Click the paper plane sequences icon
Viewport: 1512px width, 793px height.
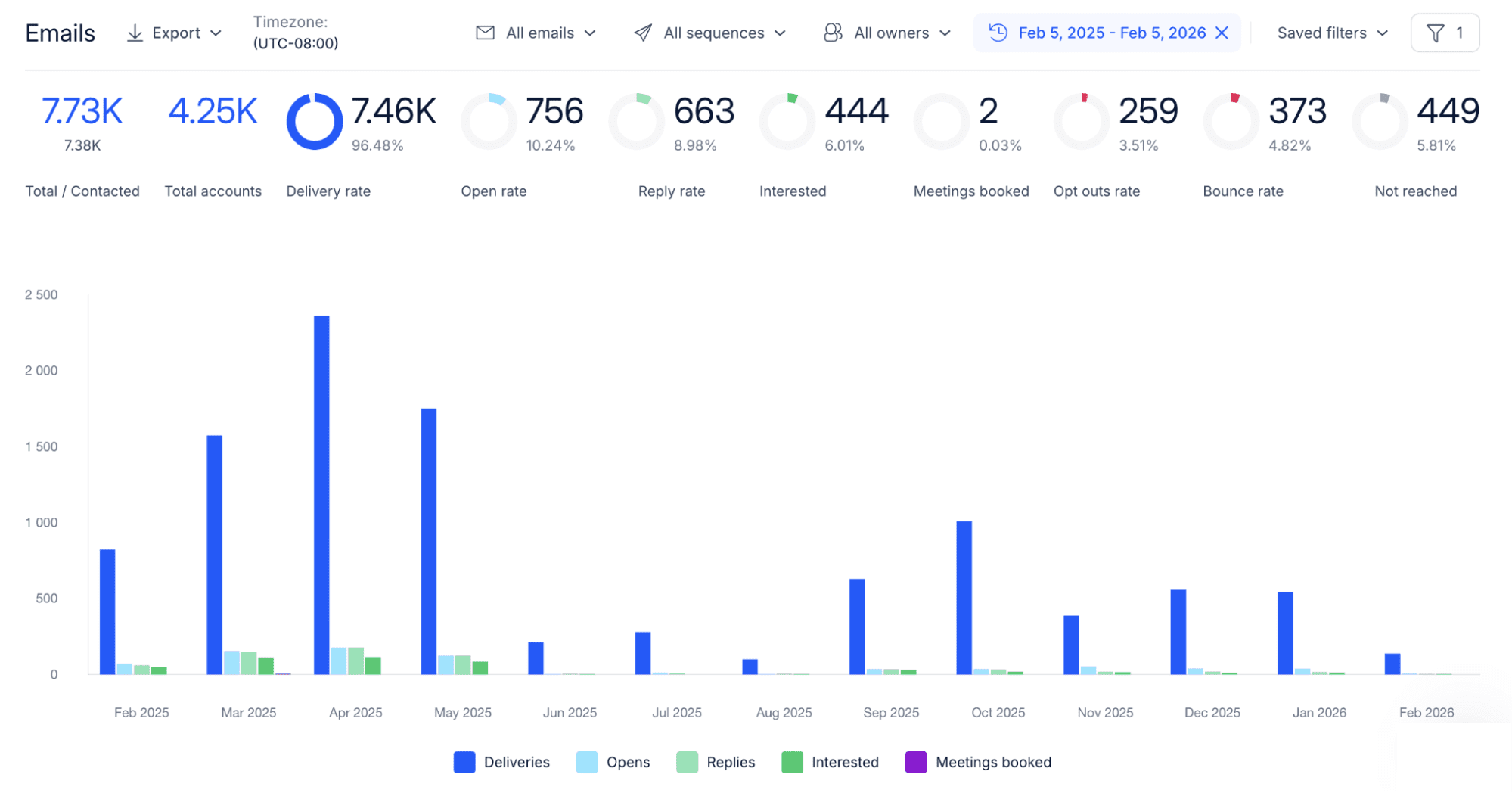[x=643, y=33]
